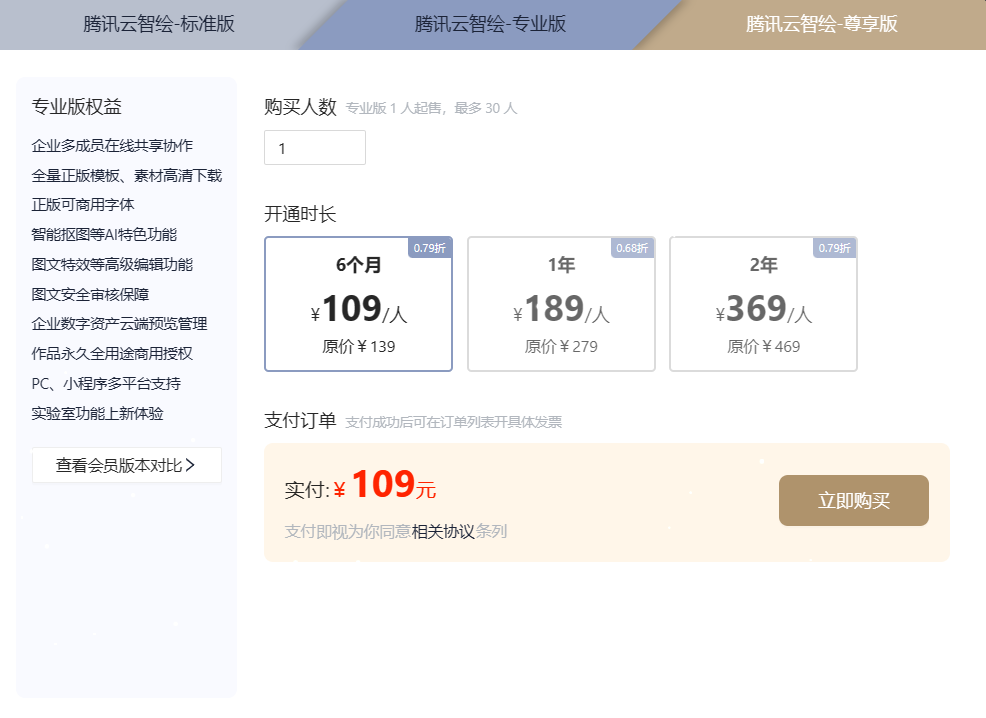Click 正版可商用字体 benefit text
986x718 pixels.
tap(82, 204)
